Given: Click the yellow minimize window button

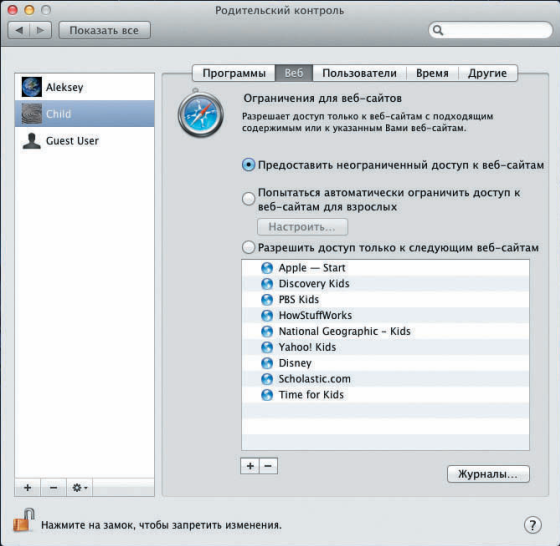Looking at the screenshot, I should click(x=29, y=10).
